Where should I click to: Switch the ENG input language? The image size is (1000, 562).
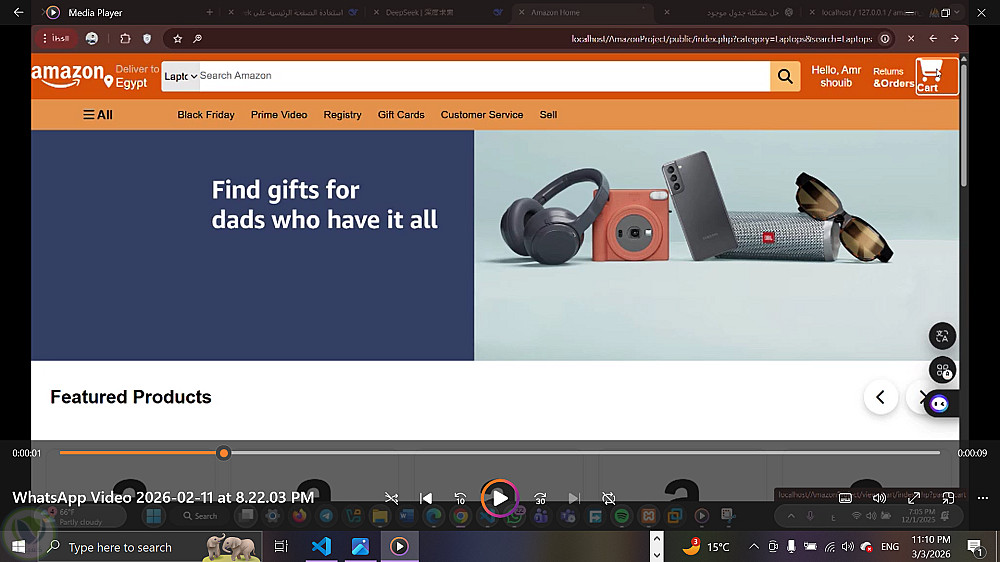[890, 547]
